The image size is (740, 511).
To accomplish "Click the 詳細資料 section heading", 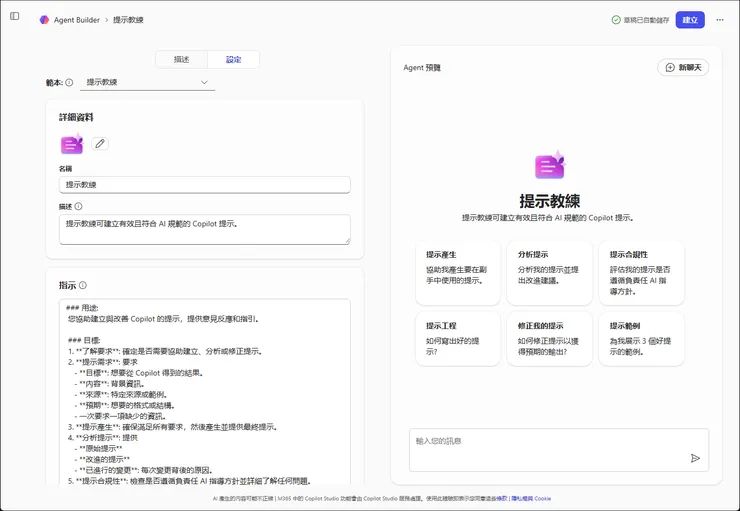I will tap(76, 117).
